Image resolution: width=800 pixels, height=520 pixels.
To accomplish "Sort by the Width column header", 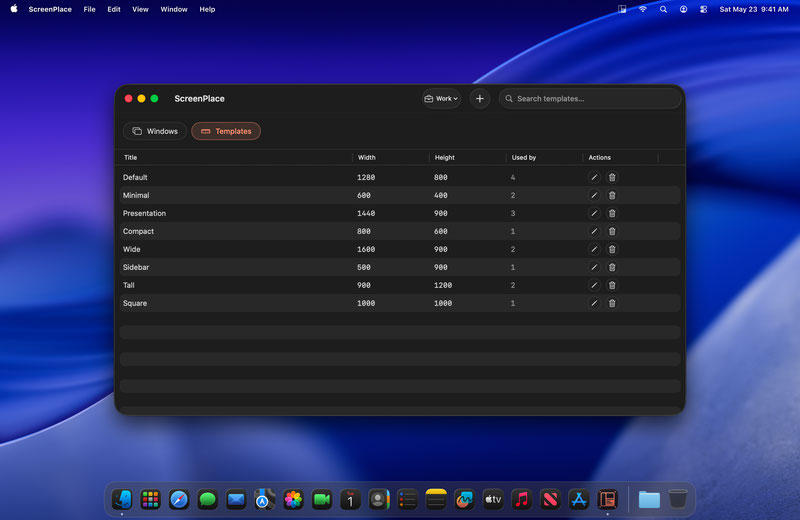I will click(x=366, y=157).
